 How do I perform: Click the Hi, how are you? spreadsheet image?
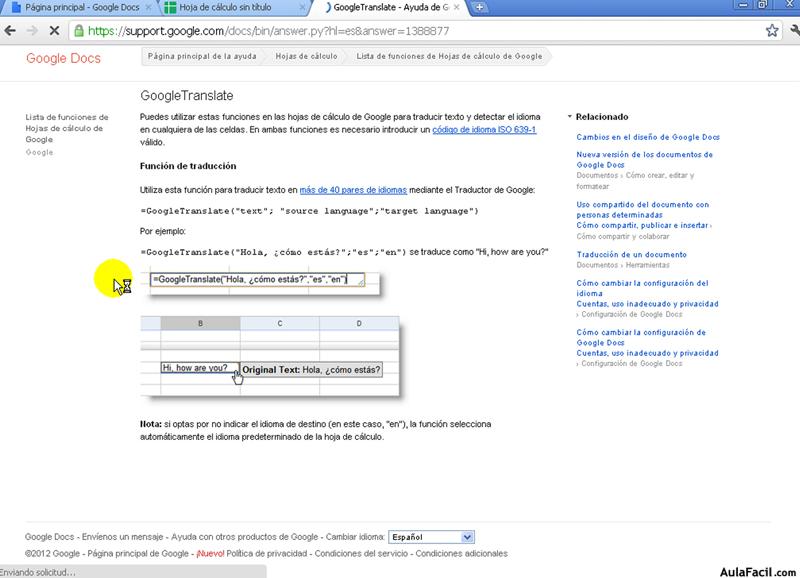click(x=270, y=356)
